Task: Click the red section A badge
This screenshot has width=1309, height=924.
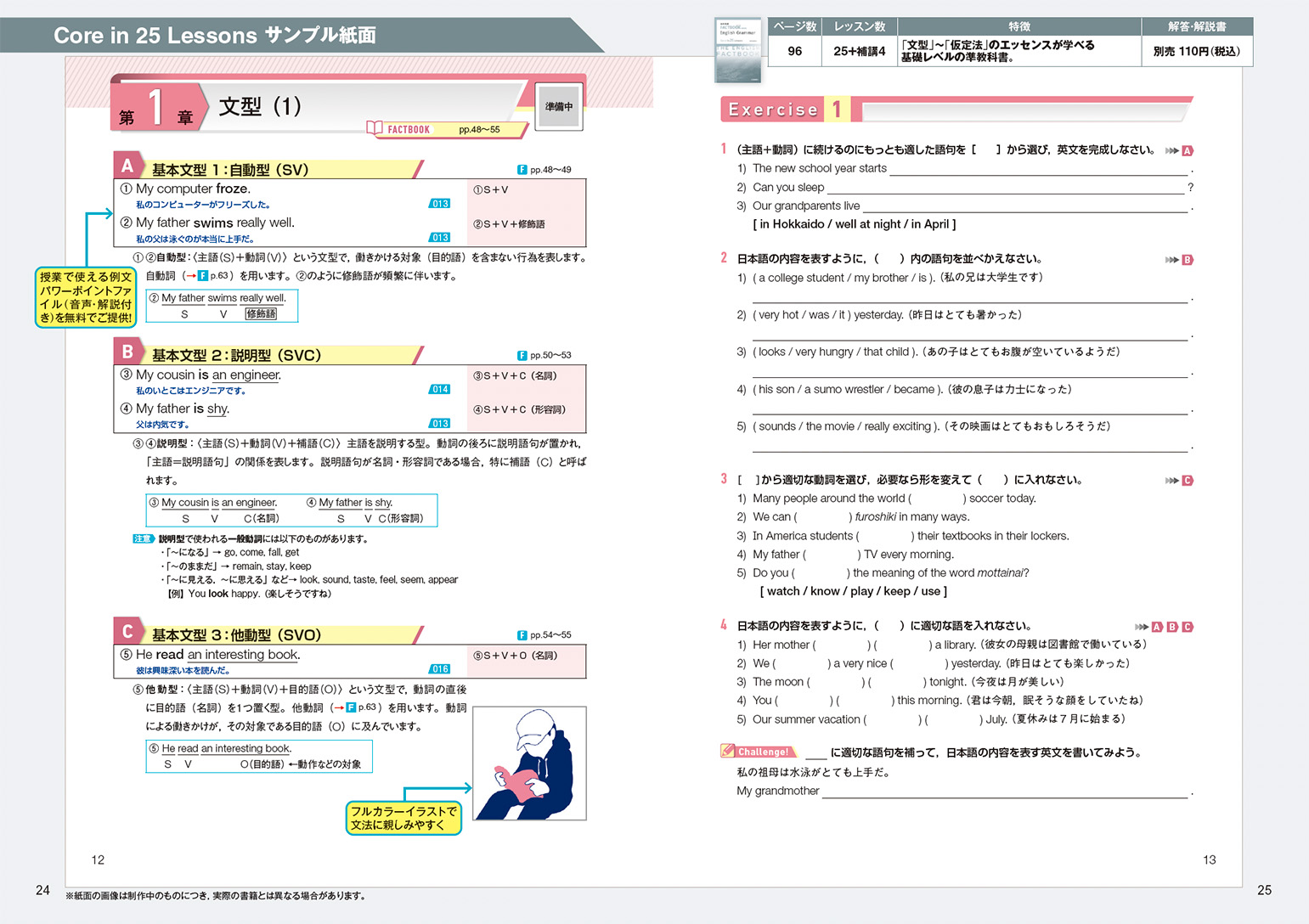Action: click(127, 166)
